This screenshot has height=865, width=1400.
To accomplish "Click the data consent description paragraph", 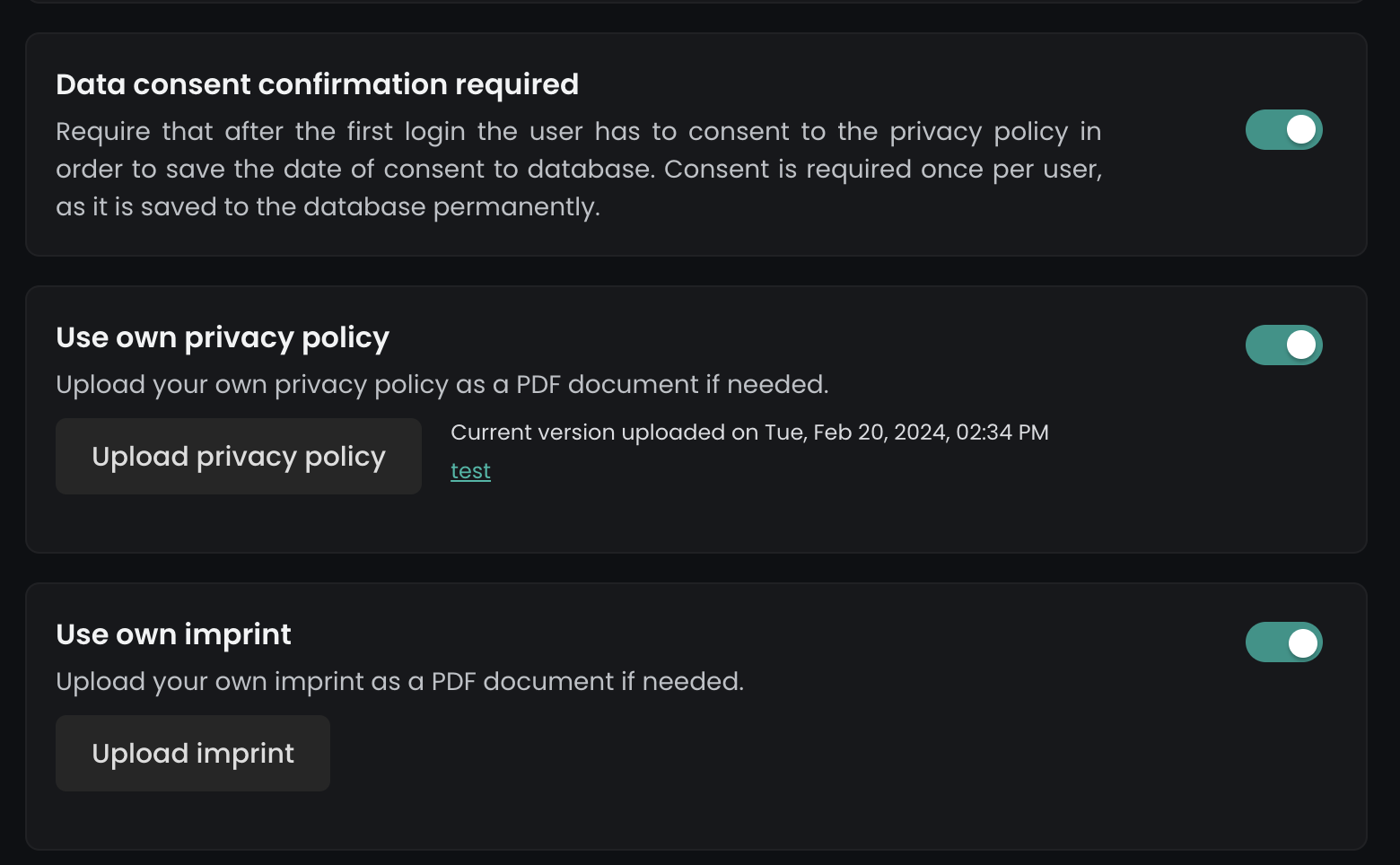I will click(578, 169).
